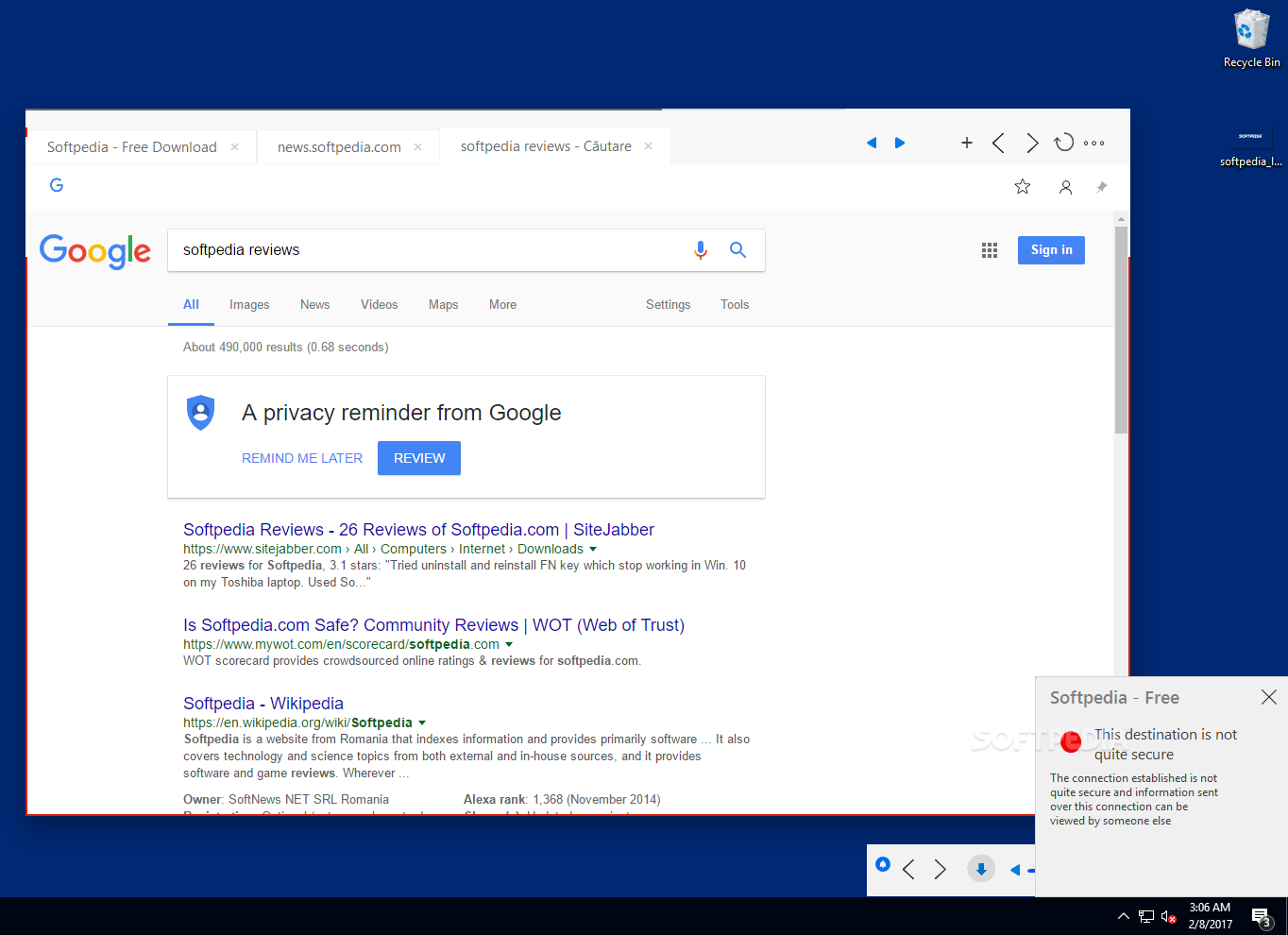Click the blue right triangle in tab bar

[x=900, y=143]
